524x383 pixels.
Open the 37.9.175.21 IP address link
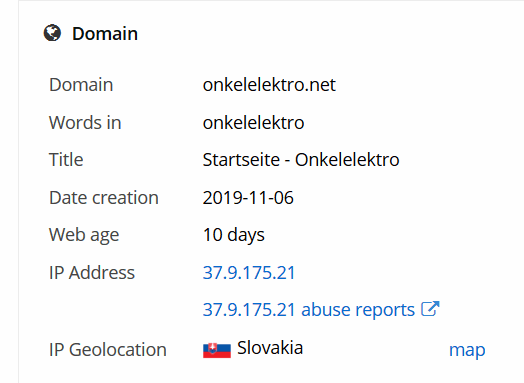click(249, 272)
